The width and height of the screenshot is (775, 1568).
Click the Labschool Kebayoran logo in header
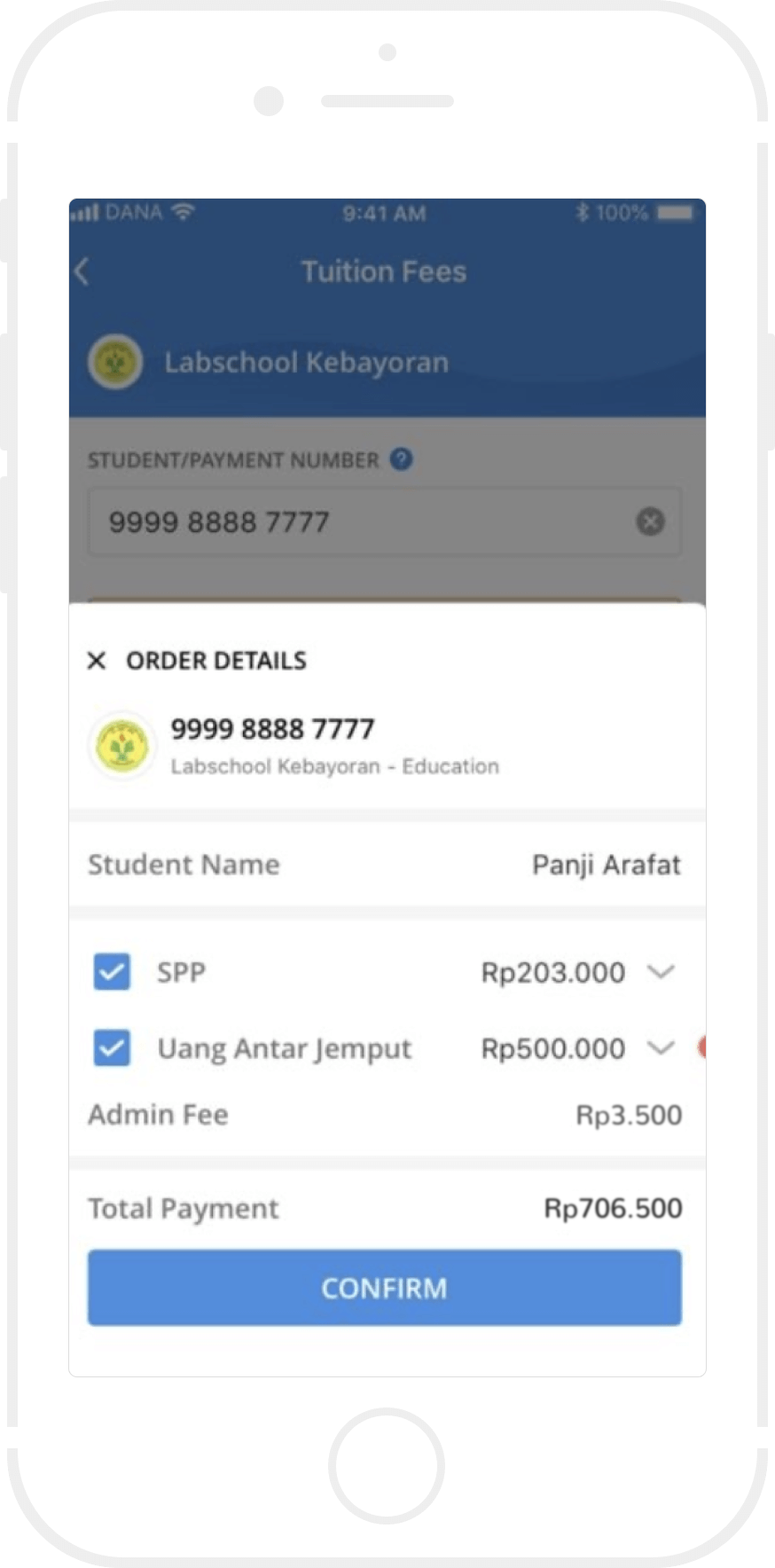click(115, 362)
